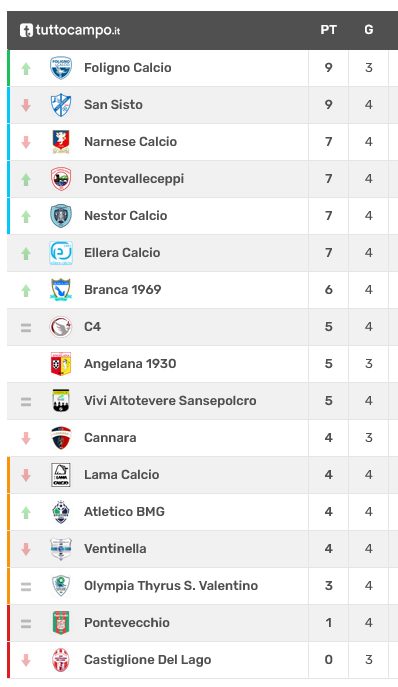Click the Foligno Calcio team crest
The height and width of the screenshot is (687, 398).
pyautogui.click(x=61, y=68)
